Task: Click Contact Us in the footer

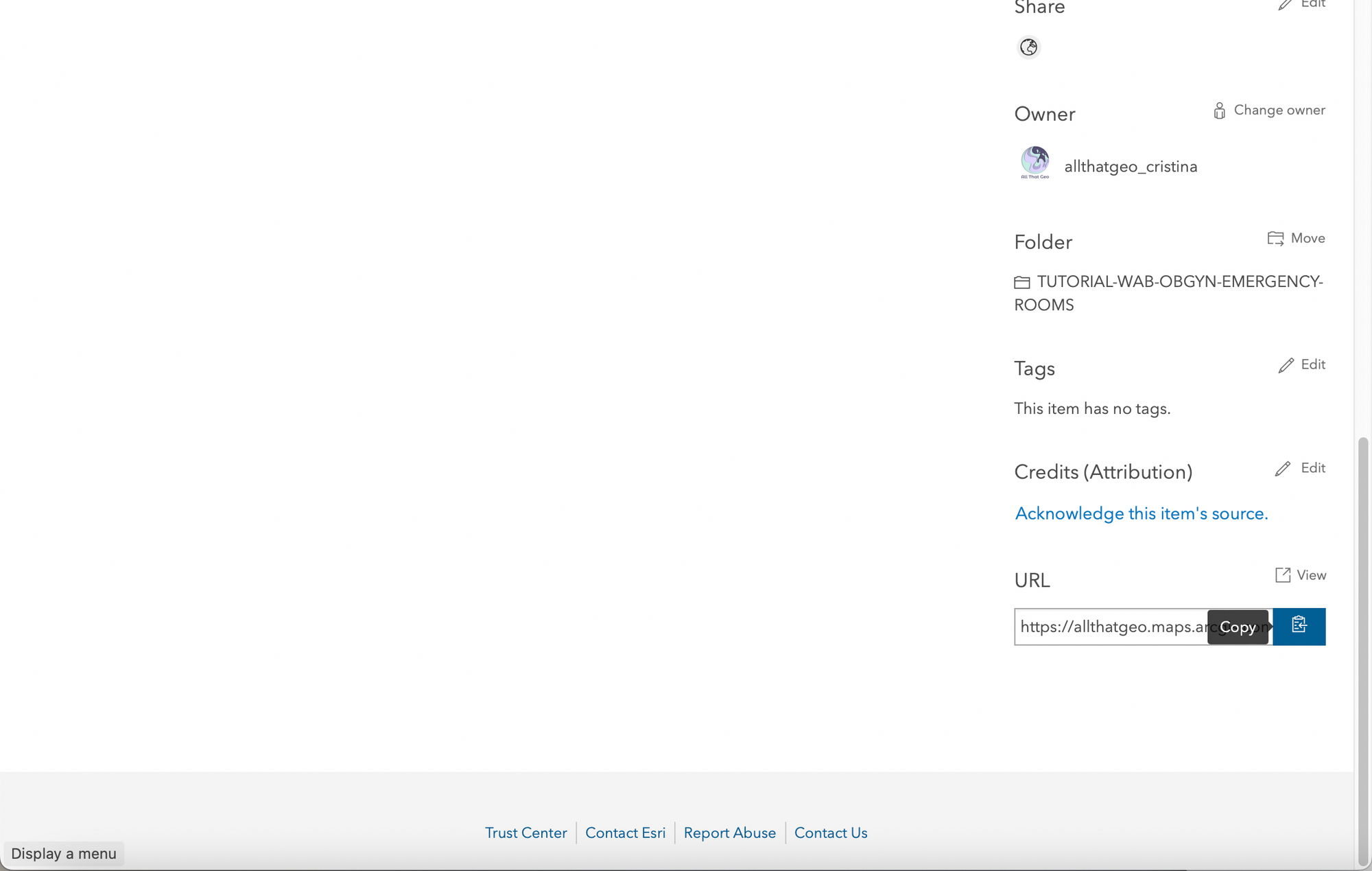Action: pos(830,833)
